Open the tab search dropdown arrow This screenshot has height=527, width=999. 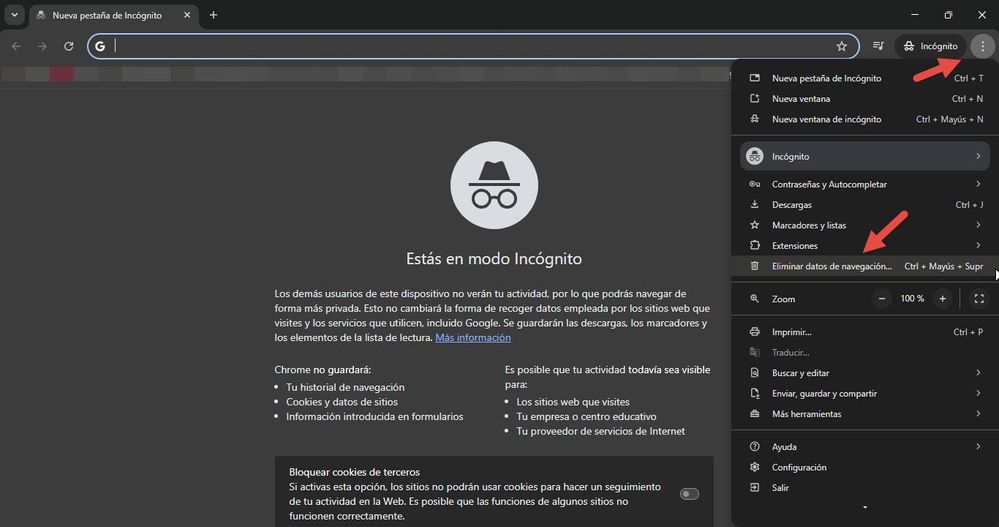coord(14,15)
